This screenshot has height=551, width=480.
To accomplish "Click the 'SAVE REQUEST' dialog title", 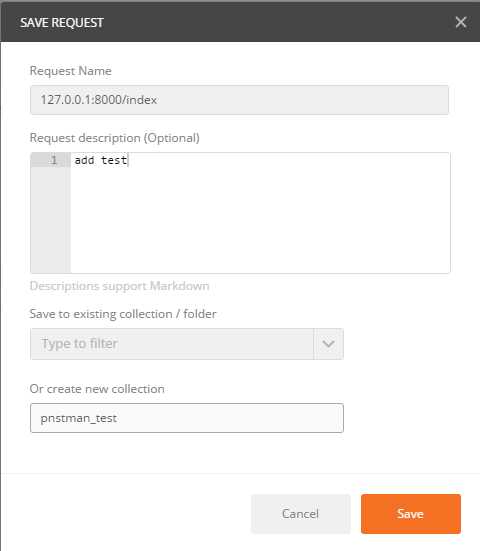I will click(x=62, y=22).
